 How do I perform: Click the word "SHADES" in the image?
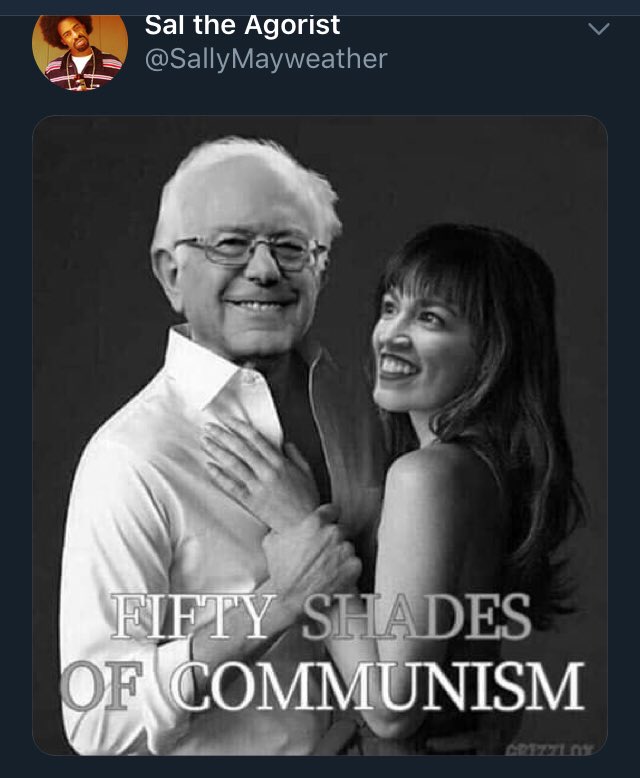416,617
